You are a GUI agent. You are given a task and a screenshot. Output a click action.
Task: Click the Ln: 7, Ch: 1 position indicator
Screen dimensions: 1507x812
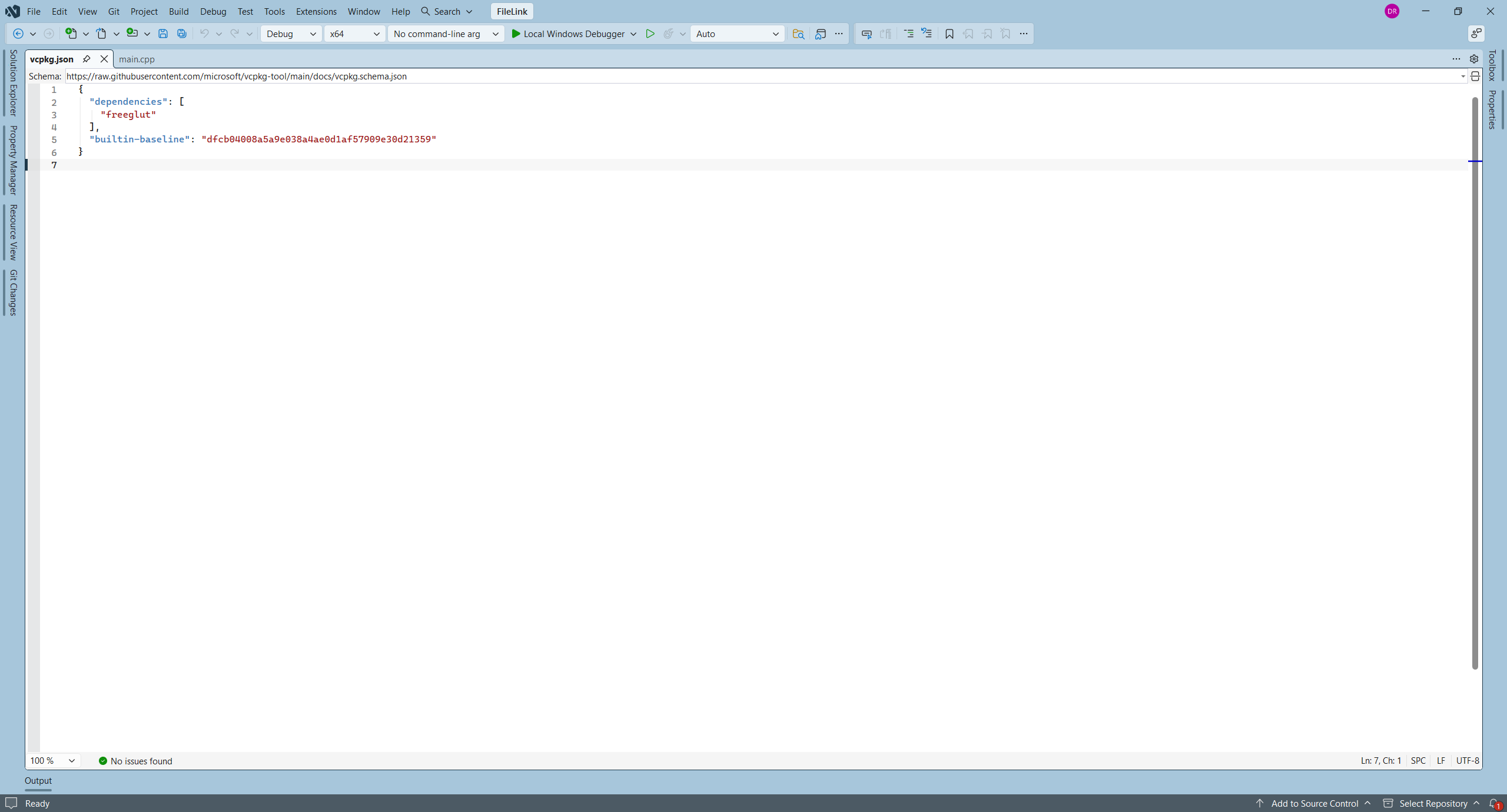[x=1381, y=761]
